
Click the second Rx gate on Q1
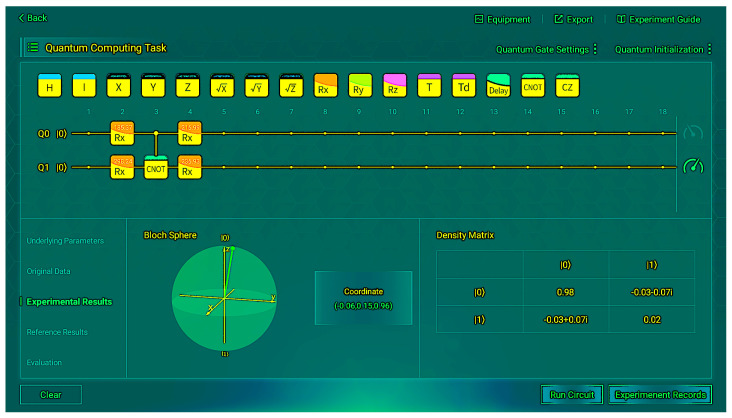[190, 167]
